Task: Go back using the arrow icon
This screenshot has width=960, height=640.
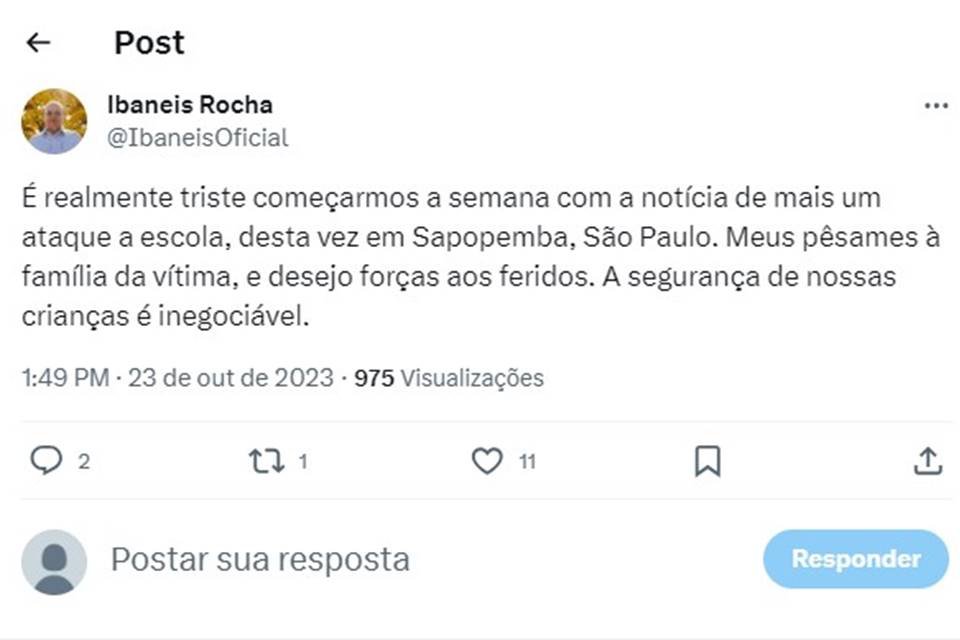Action: point(38,42)
